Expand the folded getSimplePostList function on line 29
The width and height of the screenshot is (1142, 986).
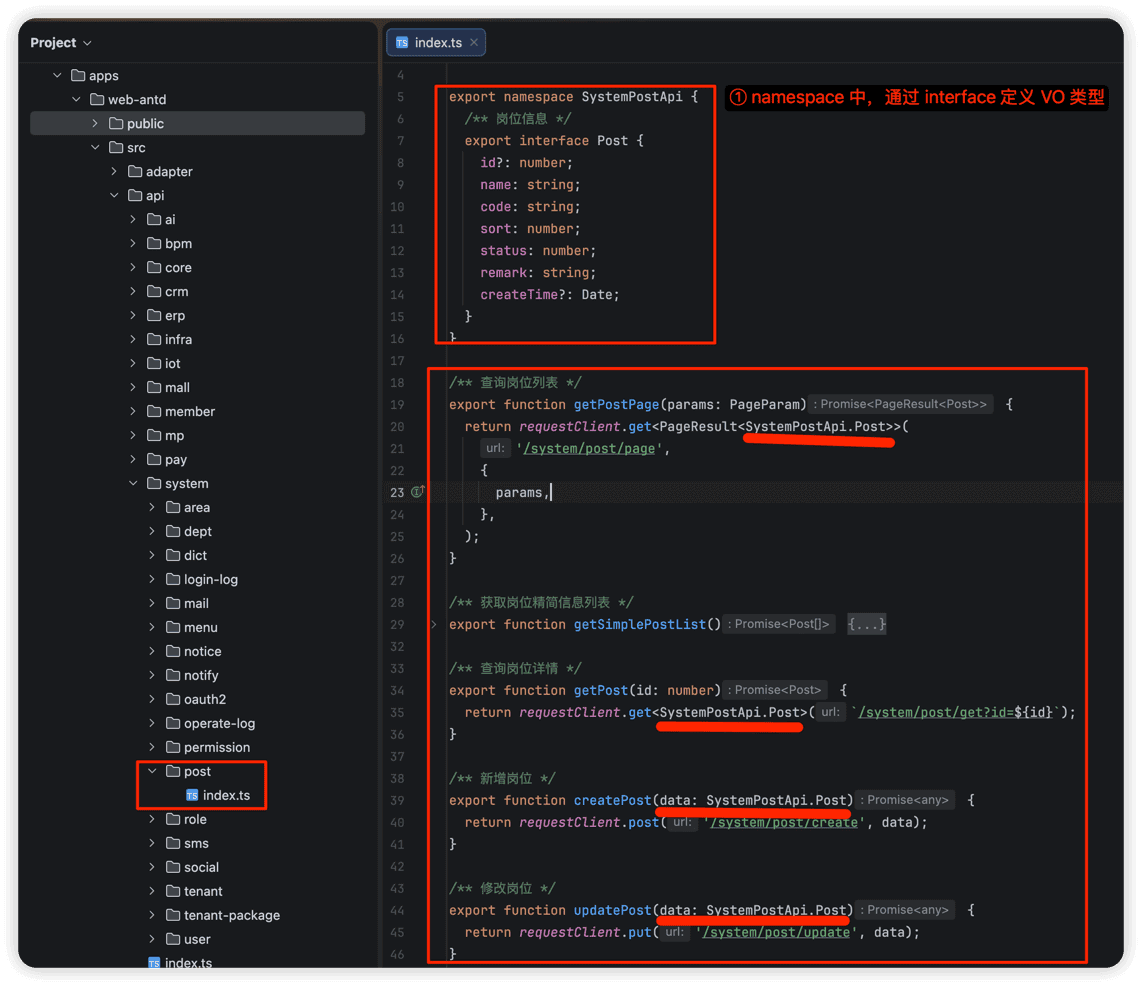point(434,624)
